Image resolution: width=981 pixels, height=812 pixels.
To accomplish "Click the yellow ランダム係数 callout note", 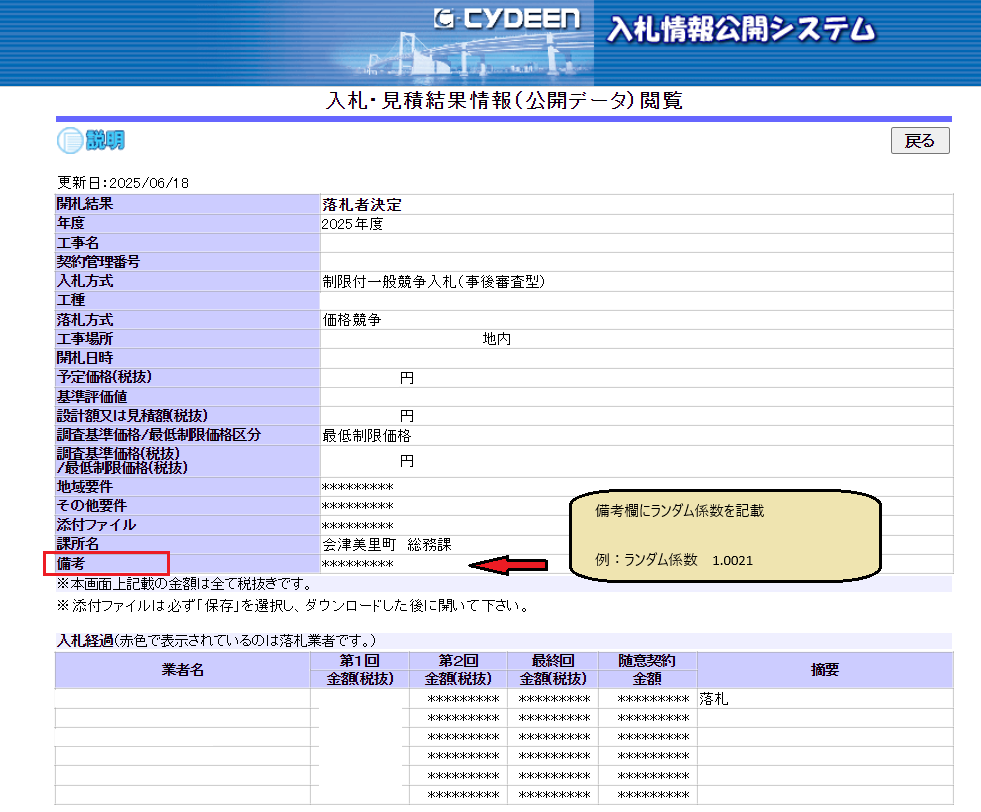I will (724, 535).
